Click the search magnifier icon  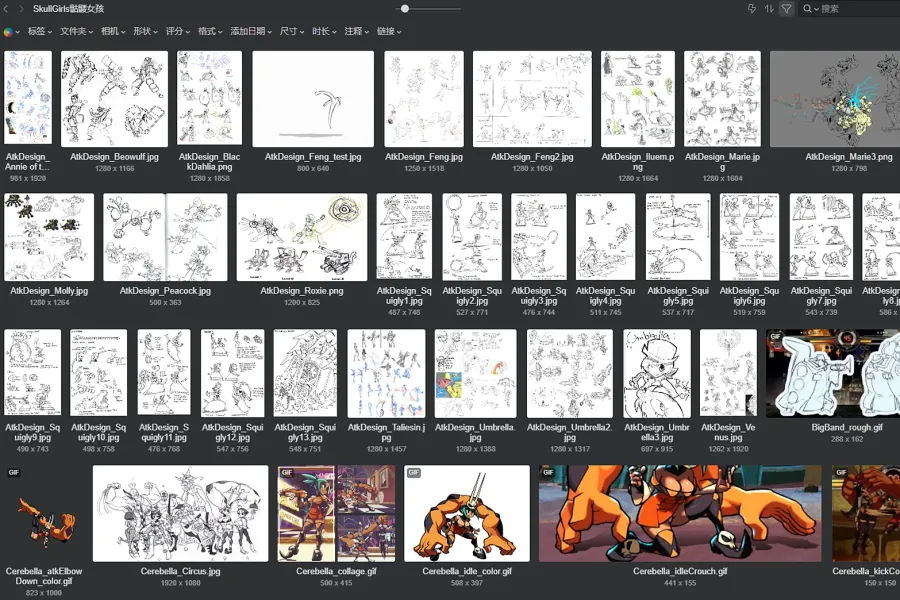(x=808, y=9)
